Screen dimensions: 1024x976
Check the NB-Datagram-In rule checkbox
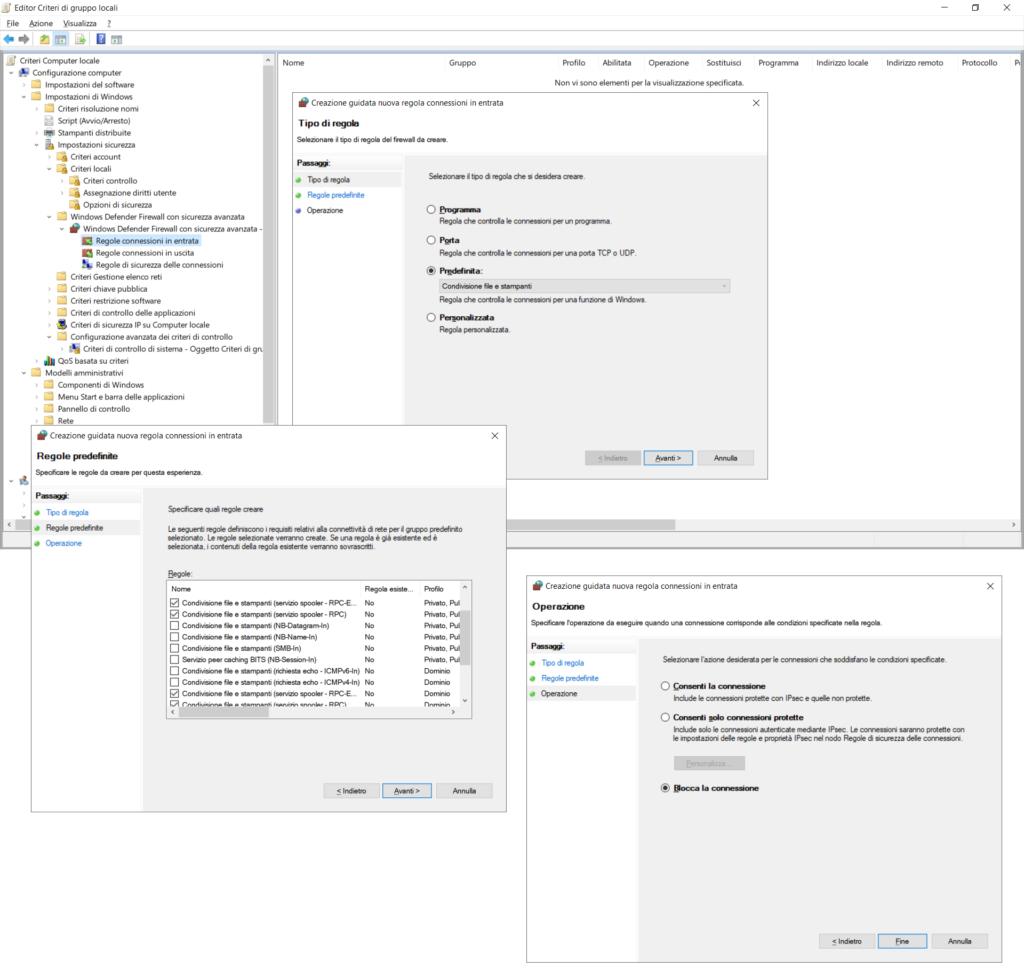(174, 626)
